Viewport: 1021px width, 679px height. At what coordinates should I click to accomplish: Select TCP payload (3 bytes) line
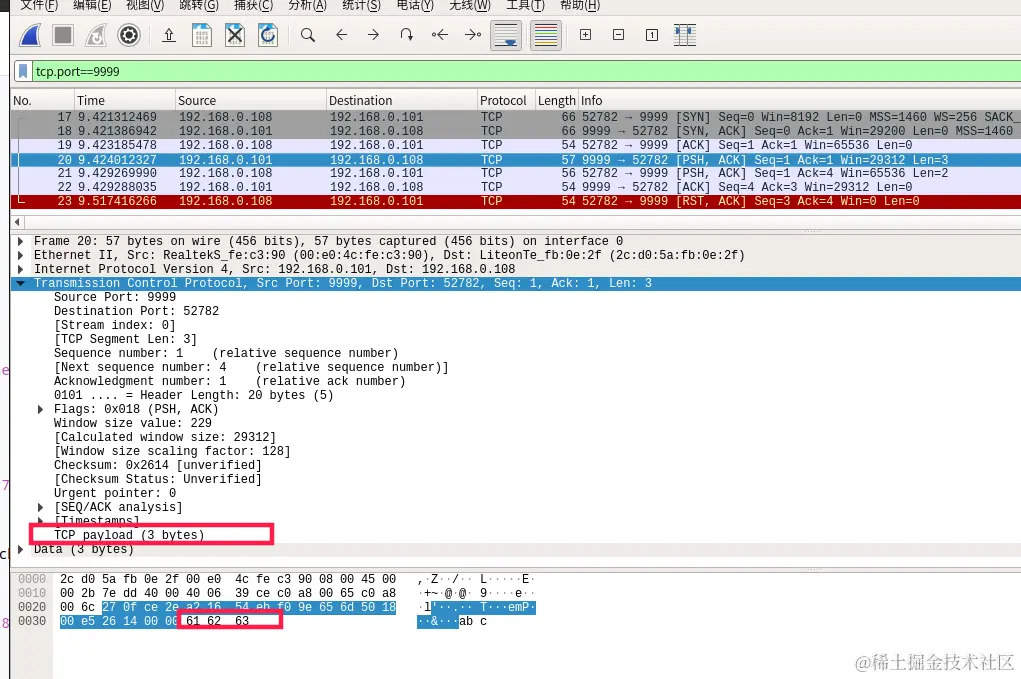point(129,535)
